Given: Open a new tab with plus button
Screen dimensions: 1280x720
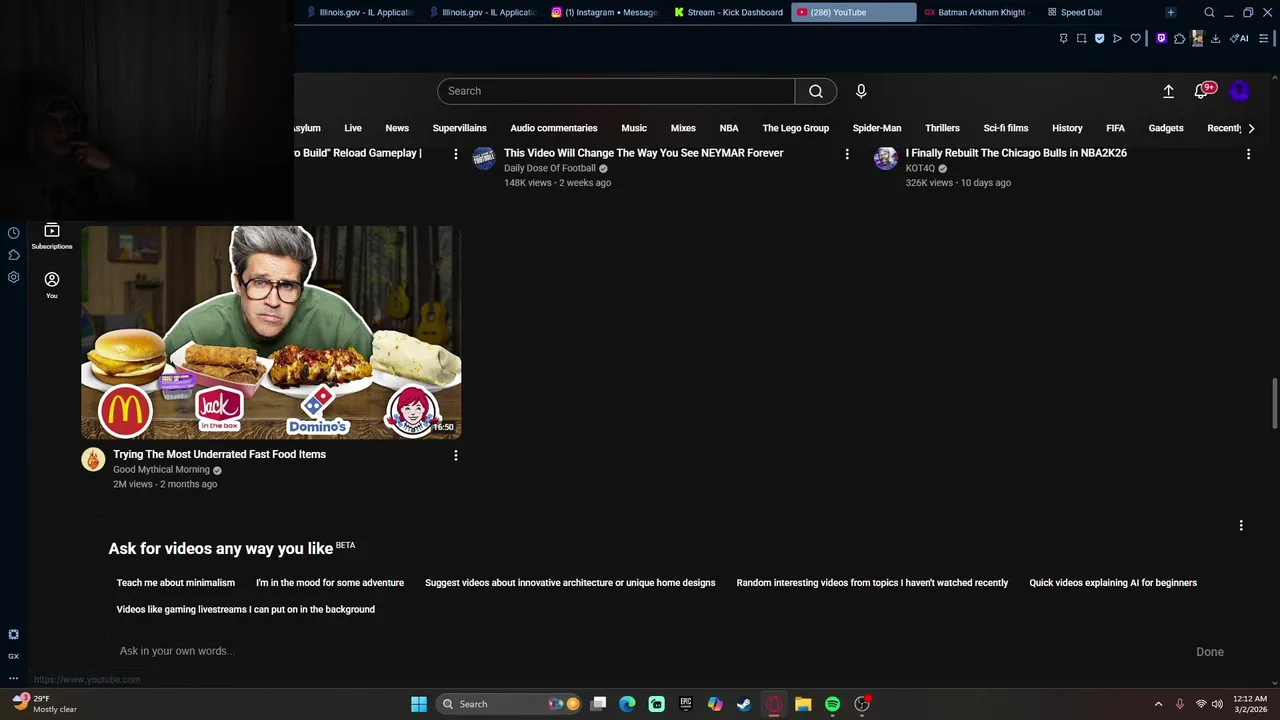Looking at the screenshot, I should tap(1170, 12).
